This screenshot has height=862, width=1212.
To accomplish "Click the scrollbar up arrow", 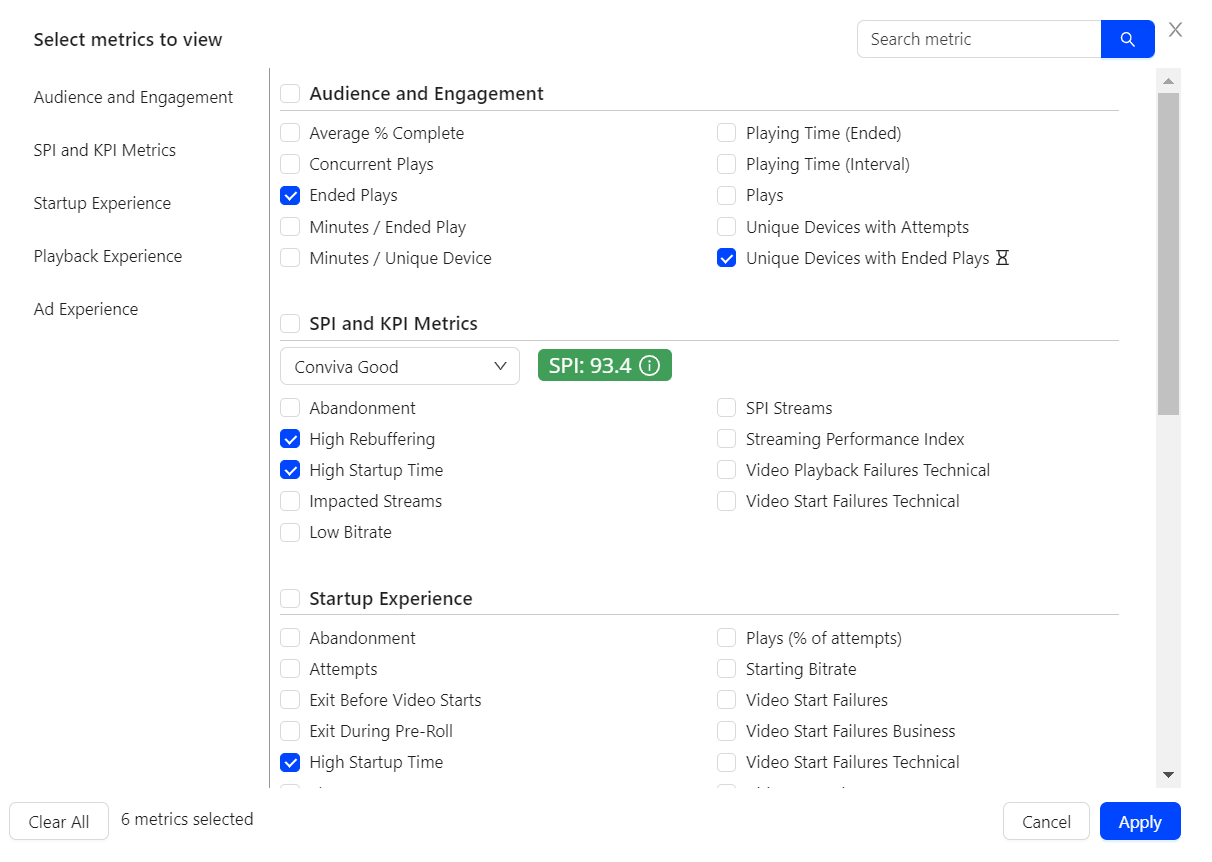I will 1168,80.
